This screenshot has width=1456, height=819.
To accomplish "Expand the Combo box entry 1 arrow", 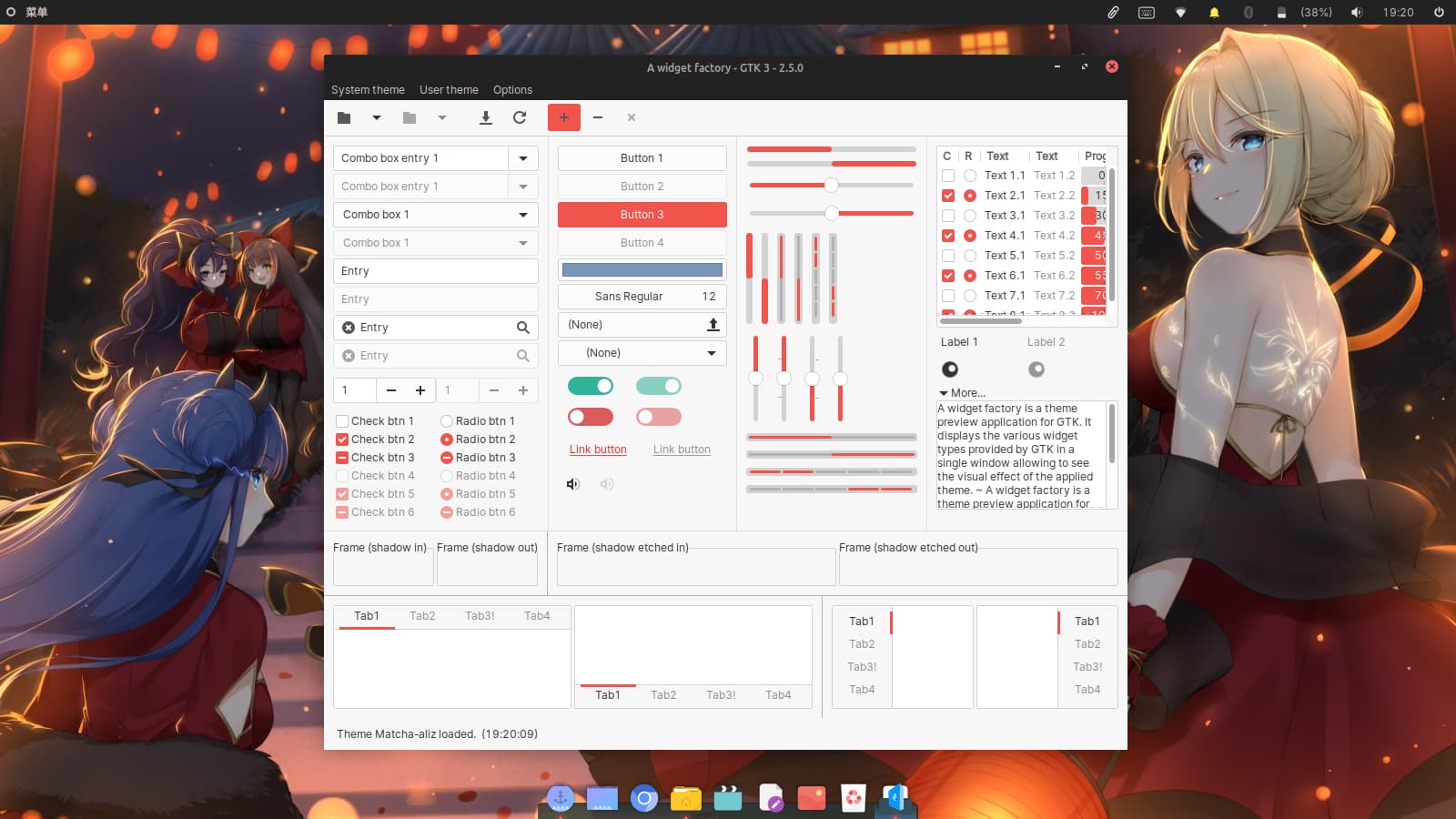I will point(523,158).
